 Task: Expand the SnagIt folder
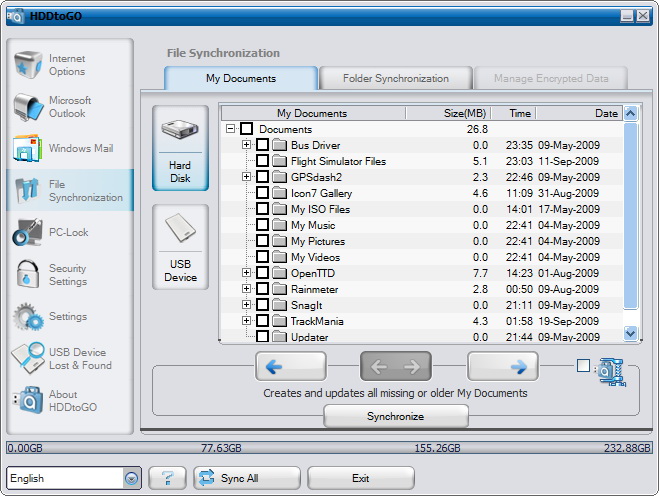point(246,304)
